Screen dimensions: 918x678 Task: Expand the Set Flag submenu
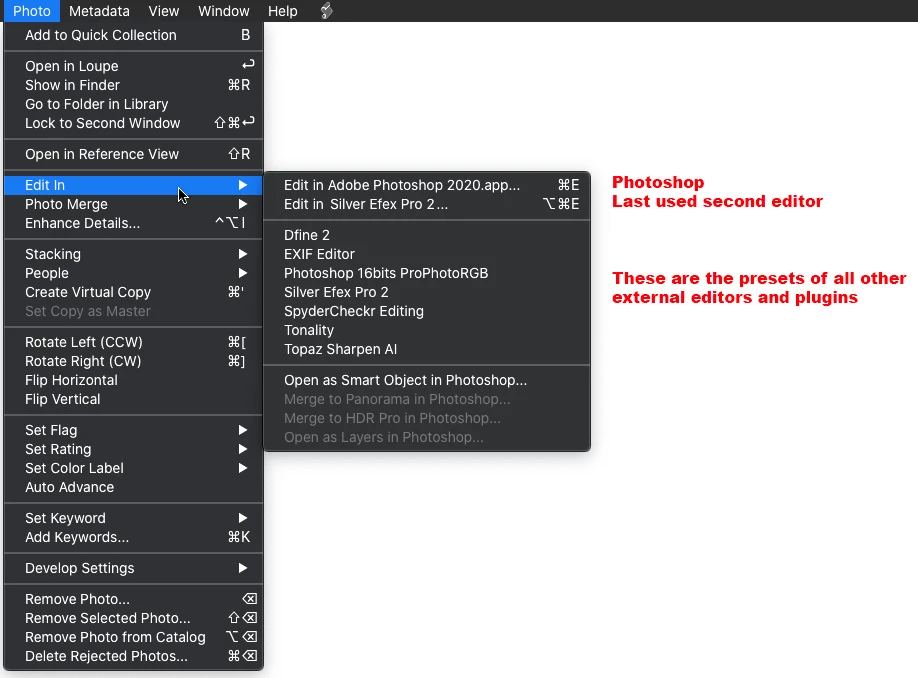(x=133, y=430)
